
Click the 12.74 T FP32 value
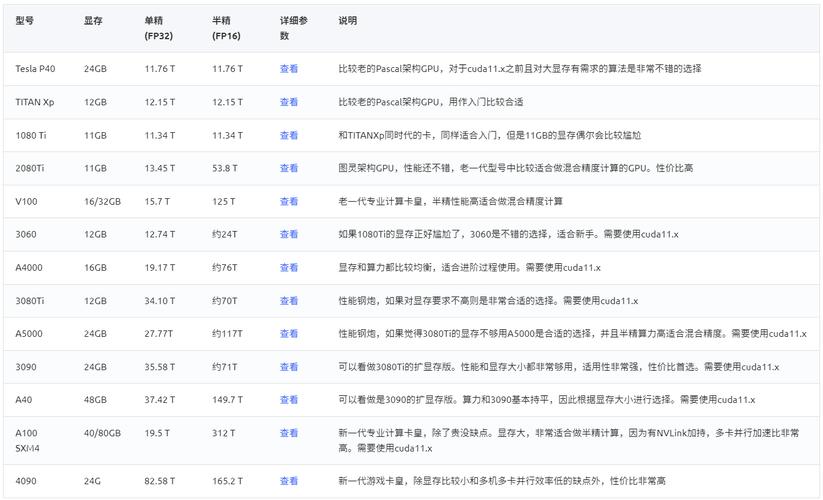[160, 235]
